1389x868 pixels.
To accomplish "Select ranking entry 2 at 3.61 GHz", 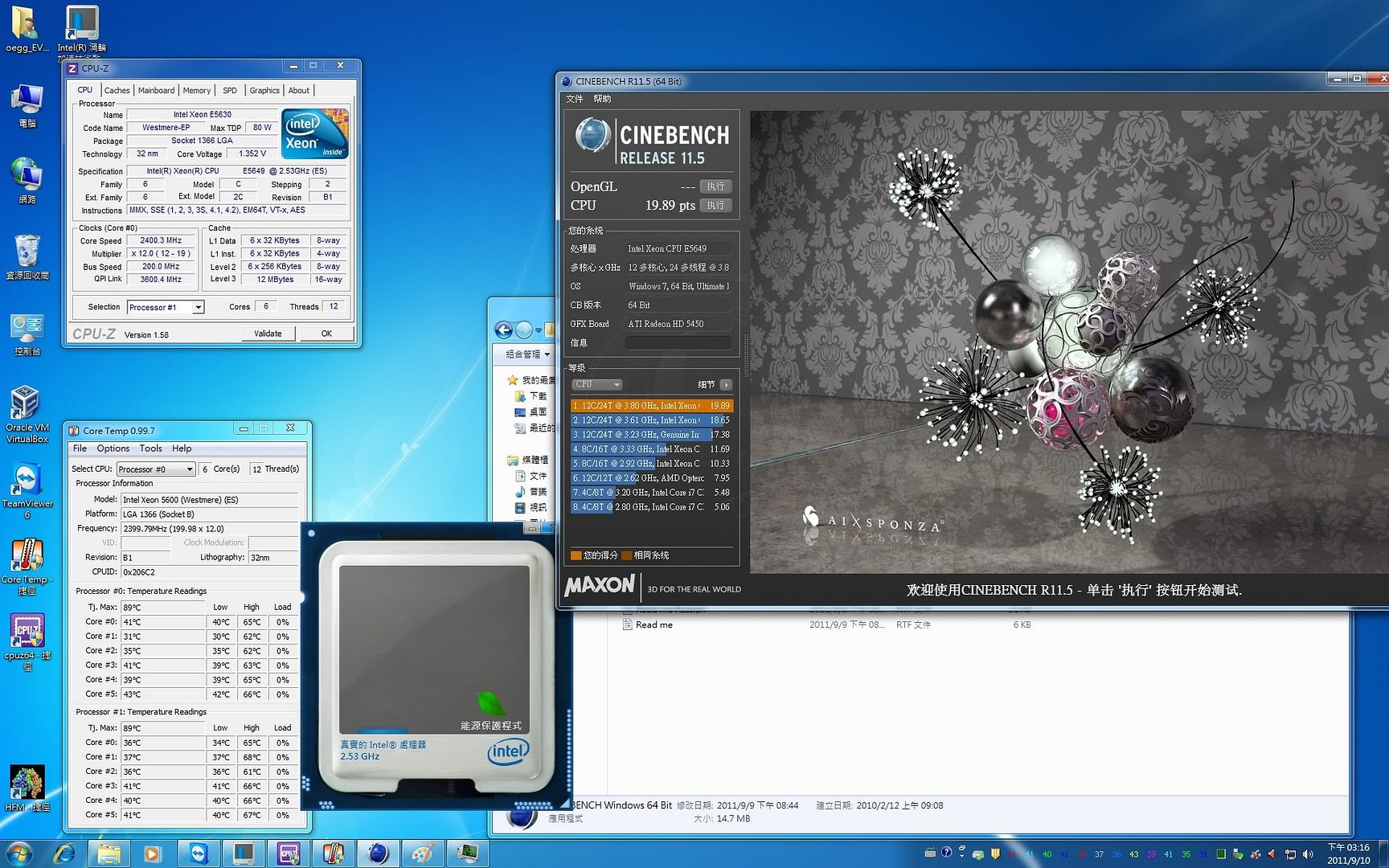I will click(652, 420).
